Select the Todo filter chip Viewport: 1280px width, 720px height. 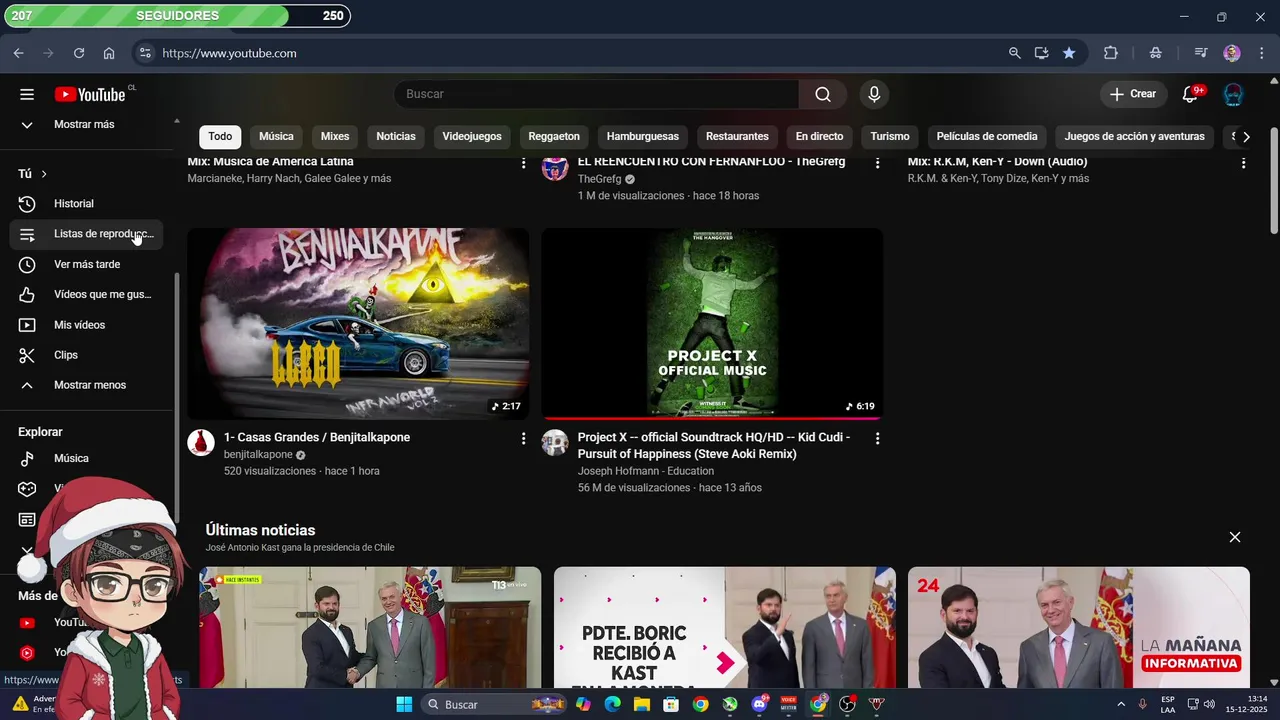[x=220, y=137]
